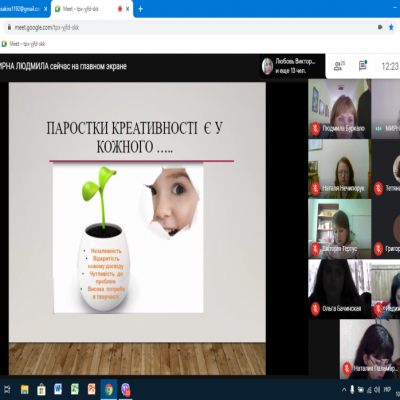Switch to the Gmail tab

pyautogui.click(x=24, y=9)
